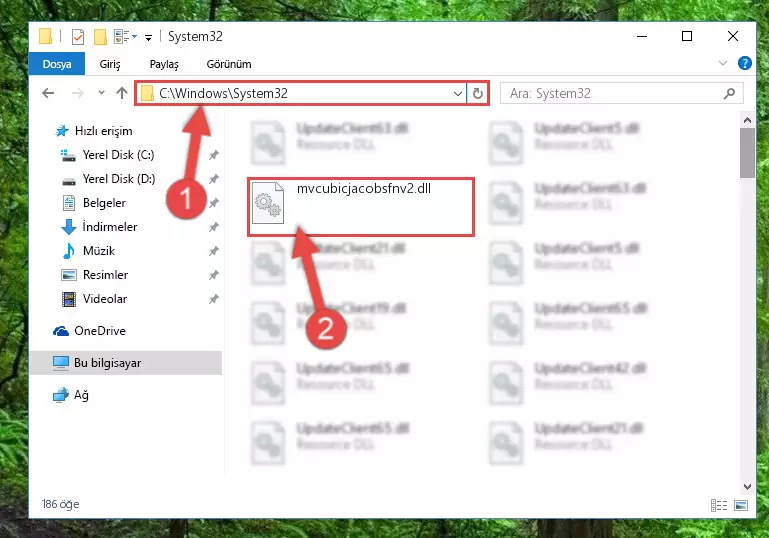Click the pin icon next to İndirmeler
The height and width of the screenshot is (538, 769).
tap(213, 227)
